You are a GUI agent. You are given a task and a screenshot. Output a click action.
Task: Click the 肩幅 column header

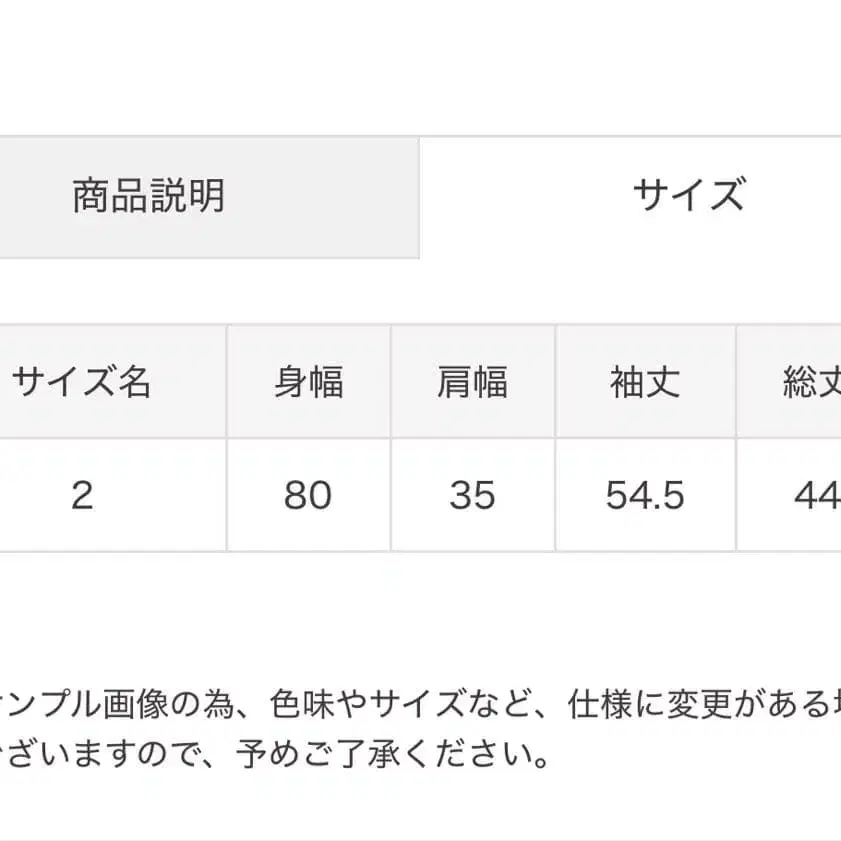click(x=472, y=383)
